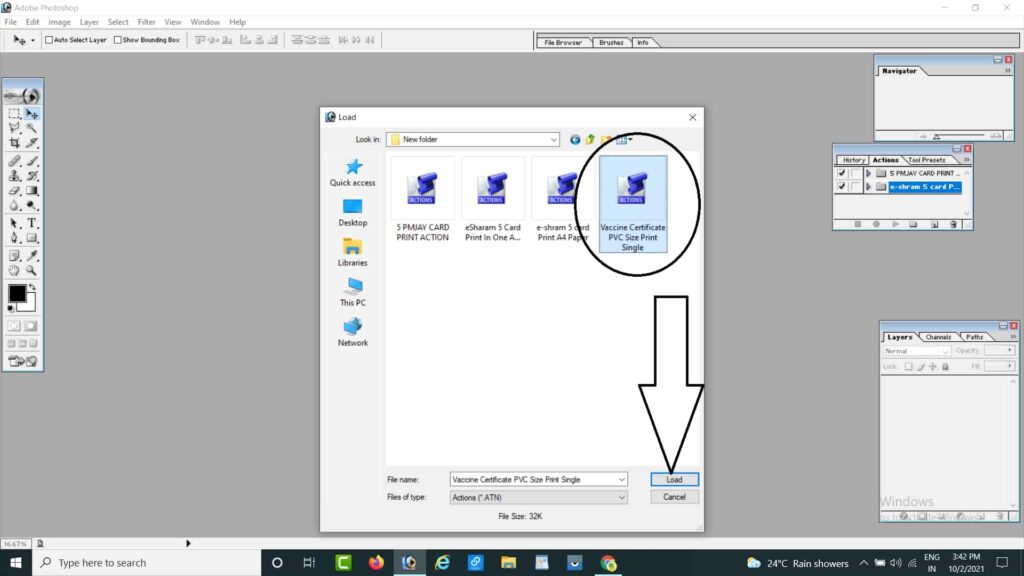
Task: Go to Quick access in Load dialog
Action: point(353,172)
